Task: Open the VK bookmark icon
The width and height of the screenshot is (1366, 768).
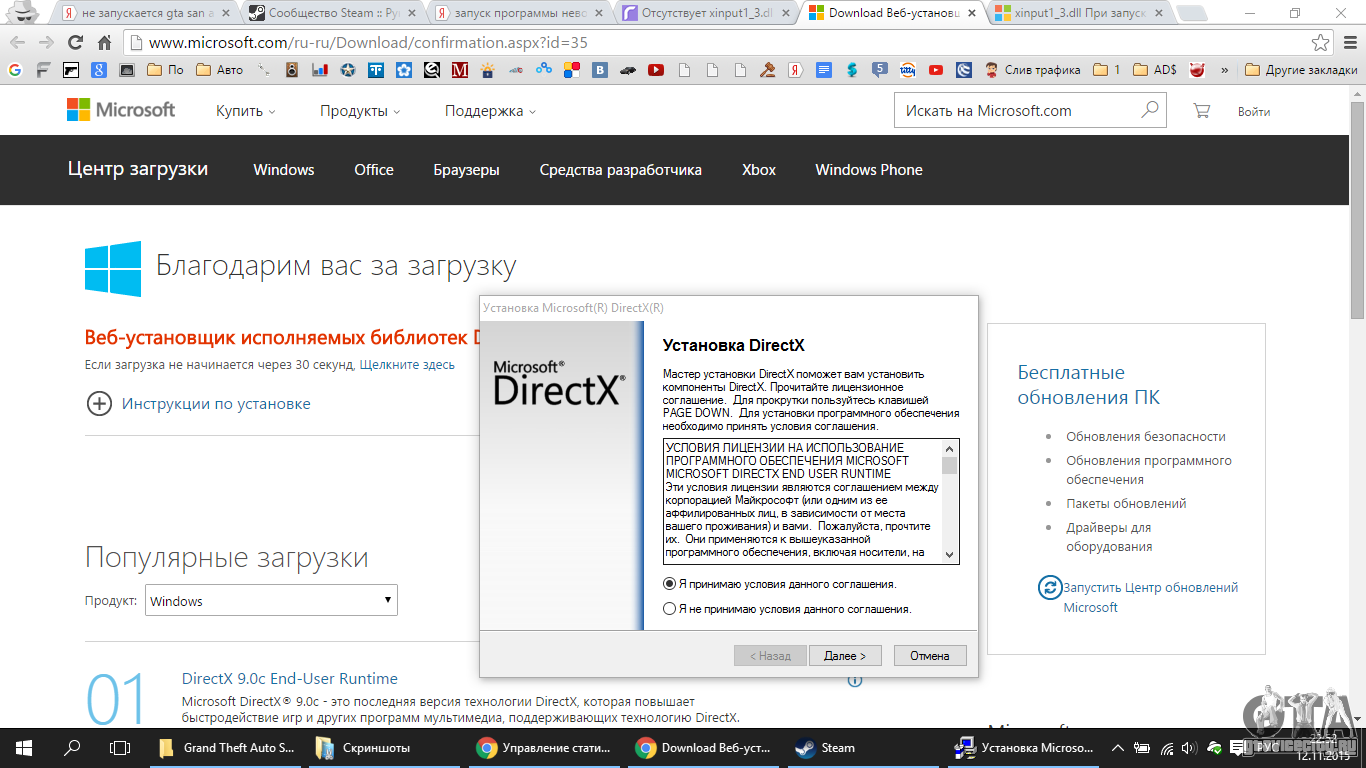Action: tap(600, 70)
